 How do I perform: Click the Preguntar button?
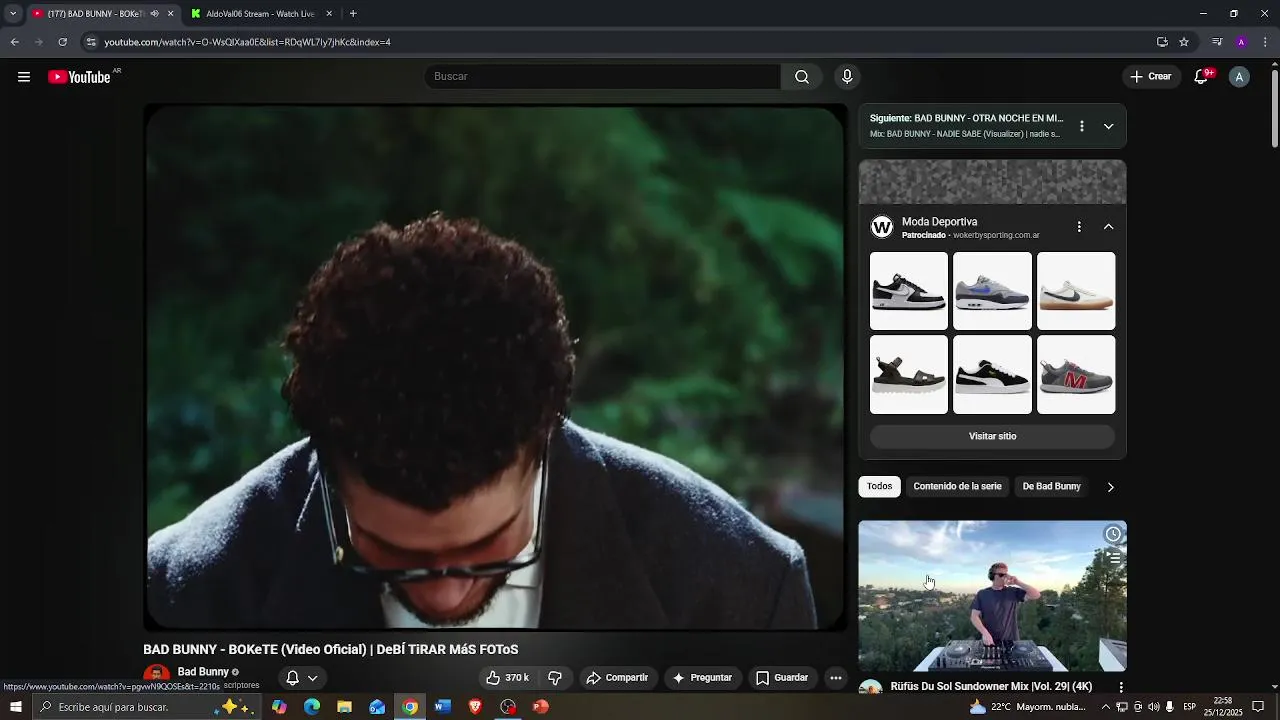tap(702, 678)
